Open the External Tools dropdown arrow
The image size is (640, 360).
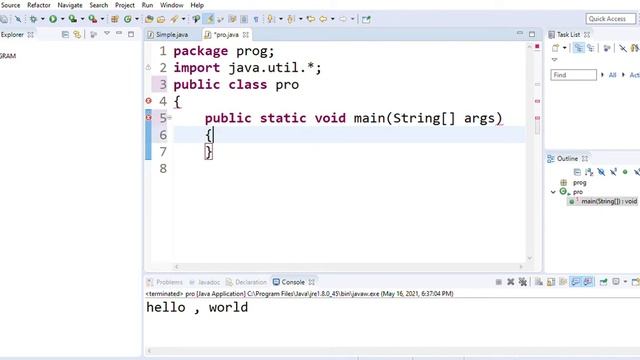pyautogui.click(x=102, y=19)
